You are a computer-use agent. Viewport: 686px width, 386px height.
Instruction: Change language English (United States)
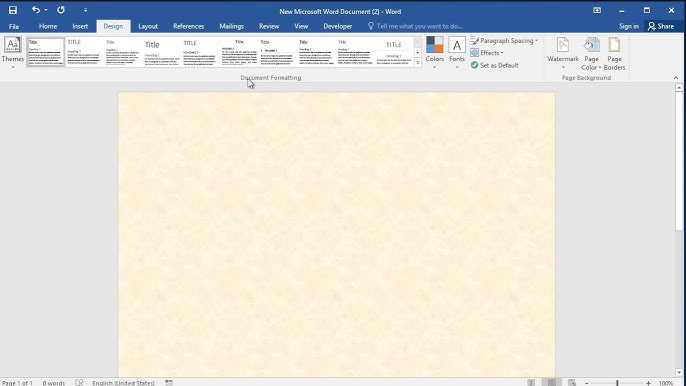pos(123,383)
